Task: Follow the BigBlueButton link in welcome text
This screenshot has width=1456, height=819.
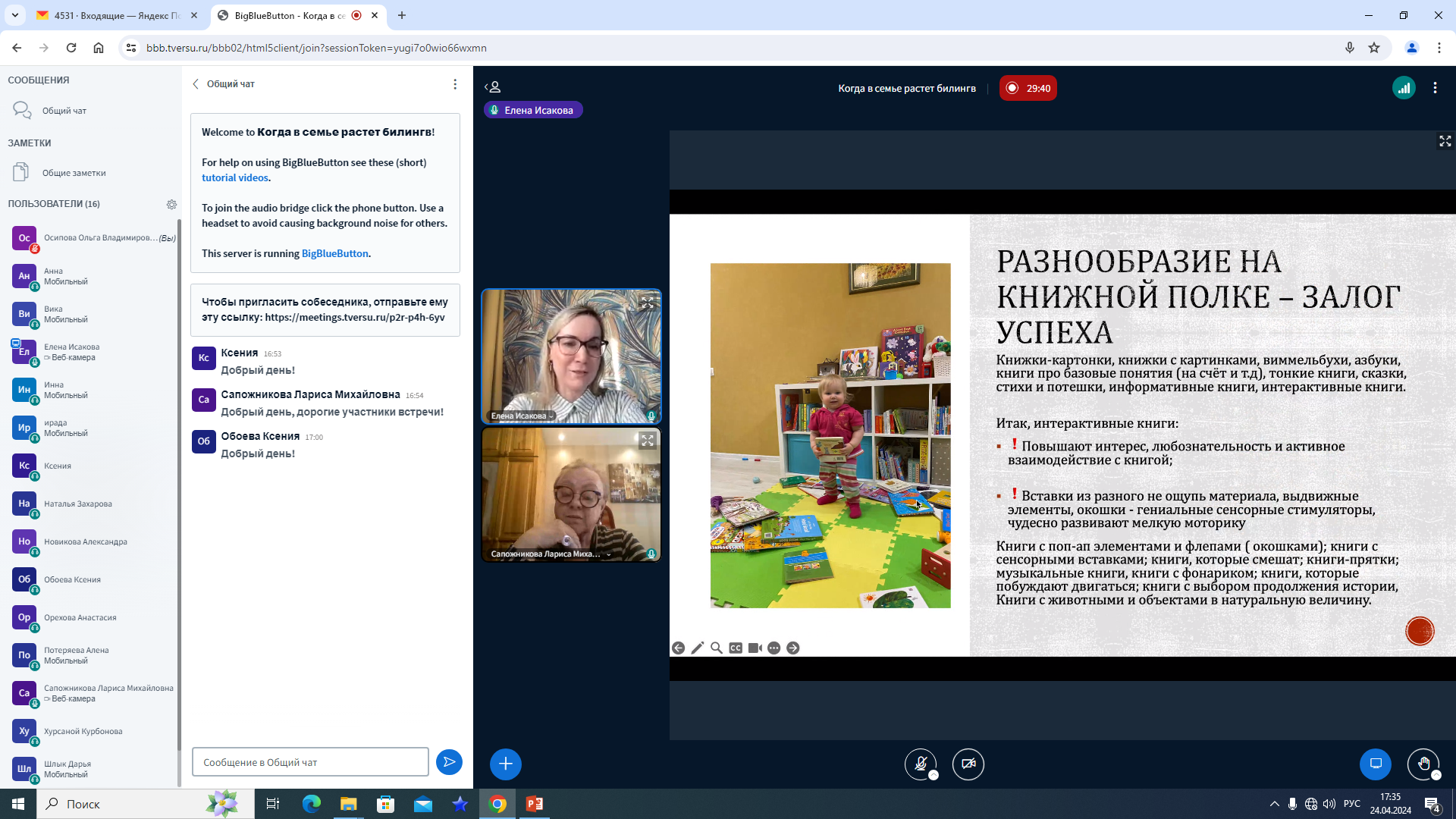Action: coord(334,253)
